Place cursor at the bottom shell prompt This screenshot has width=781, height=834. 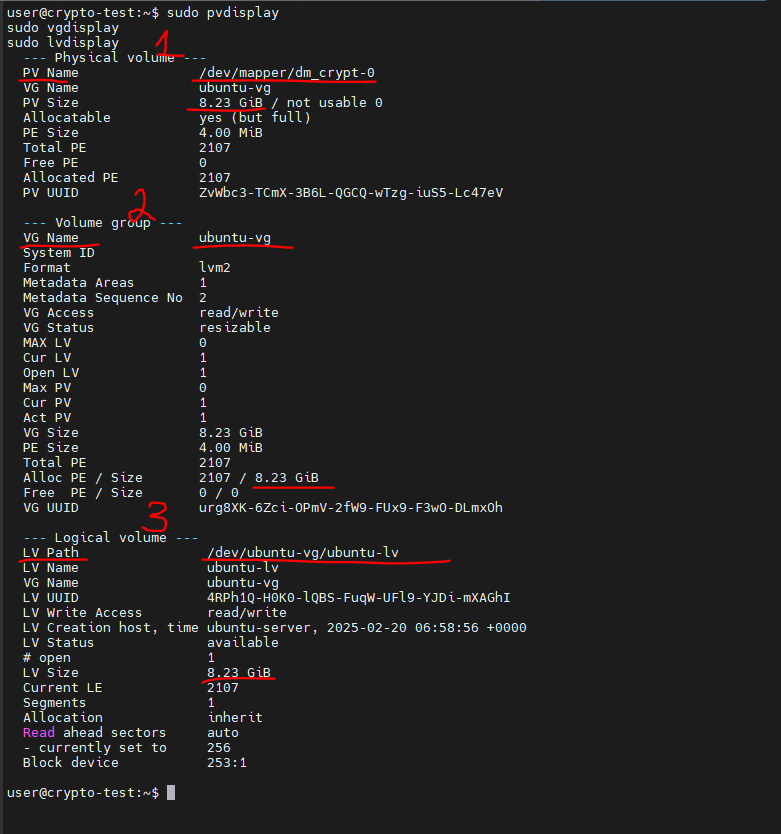pyautogui.click(x=171, y=792)
